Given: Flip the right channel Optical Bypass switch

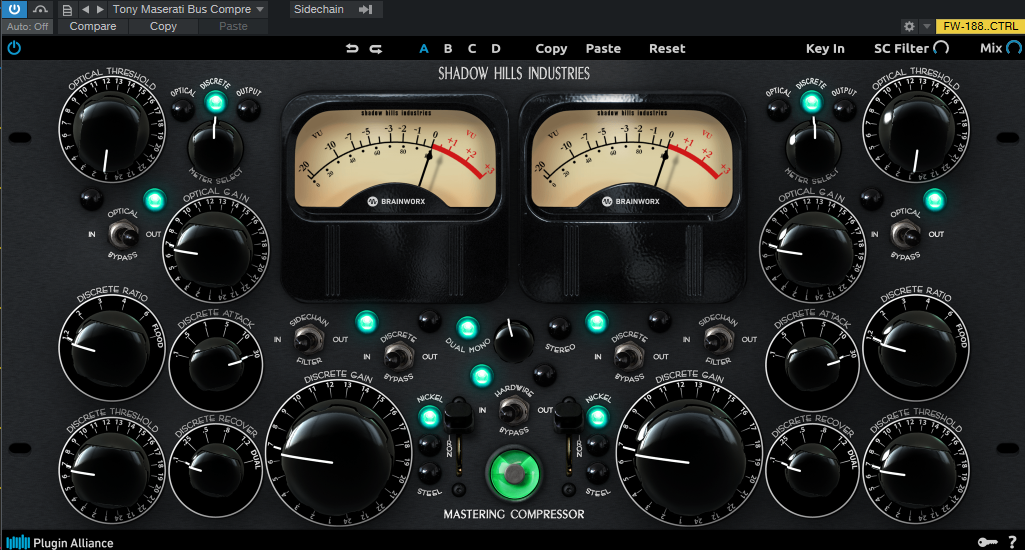Looking at the screenshot, I should 905,233.
